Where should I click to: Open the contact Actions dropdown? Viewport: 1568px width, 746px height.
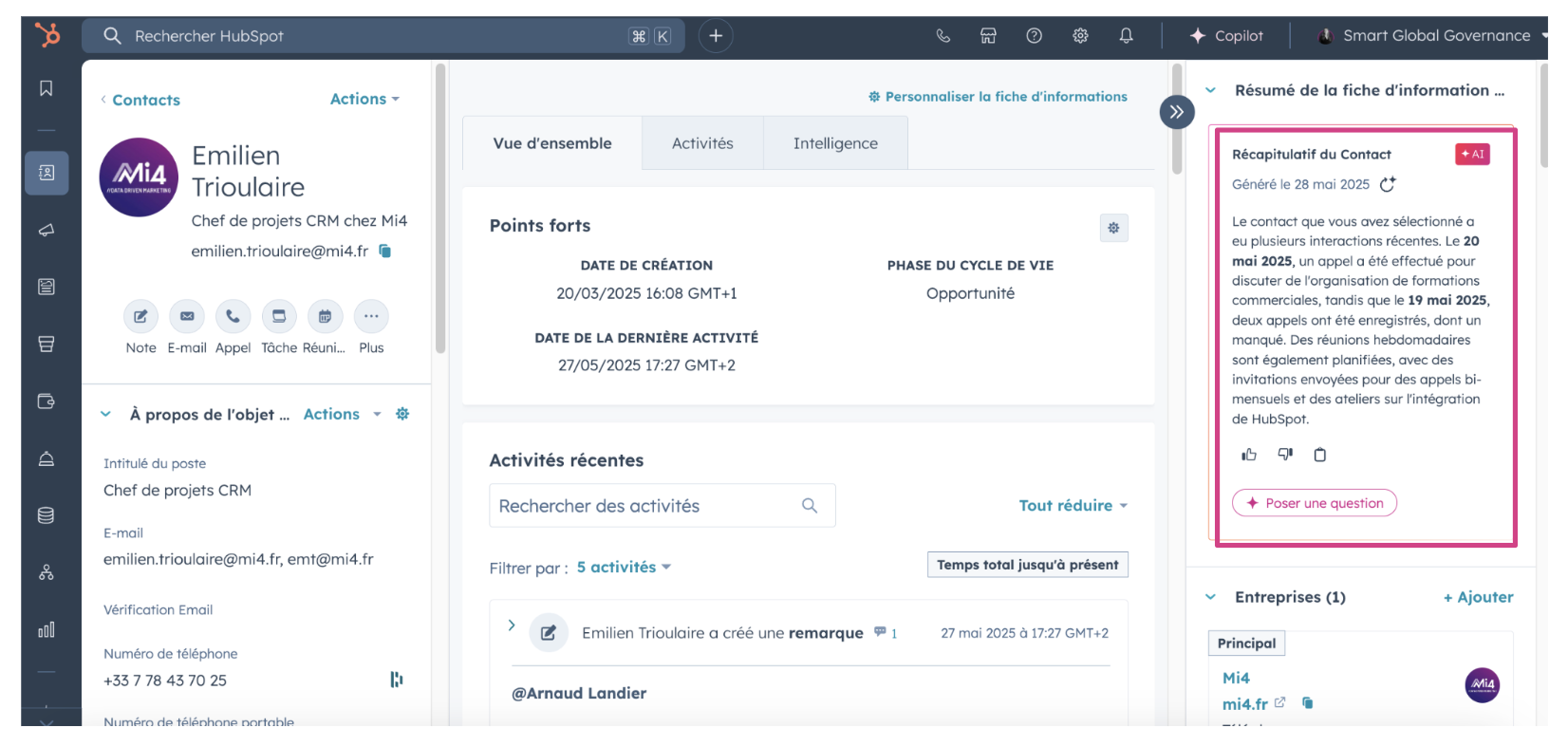tap(364, 100)
